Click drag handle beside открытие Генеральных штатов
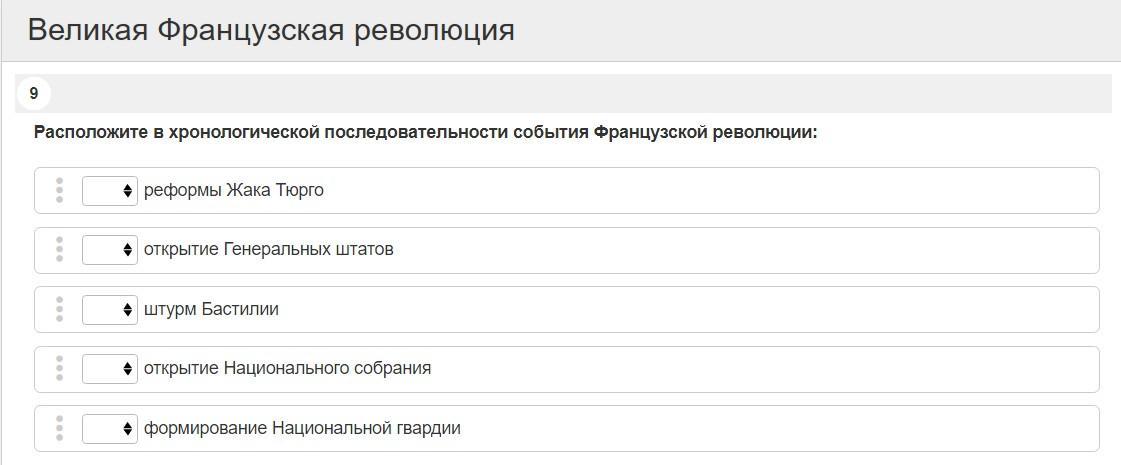Viewport: 1121px width, 465px height. tap(59, 250)
